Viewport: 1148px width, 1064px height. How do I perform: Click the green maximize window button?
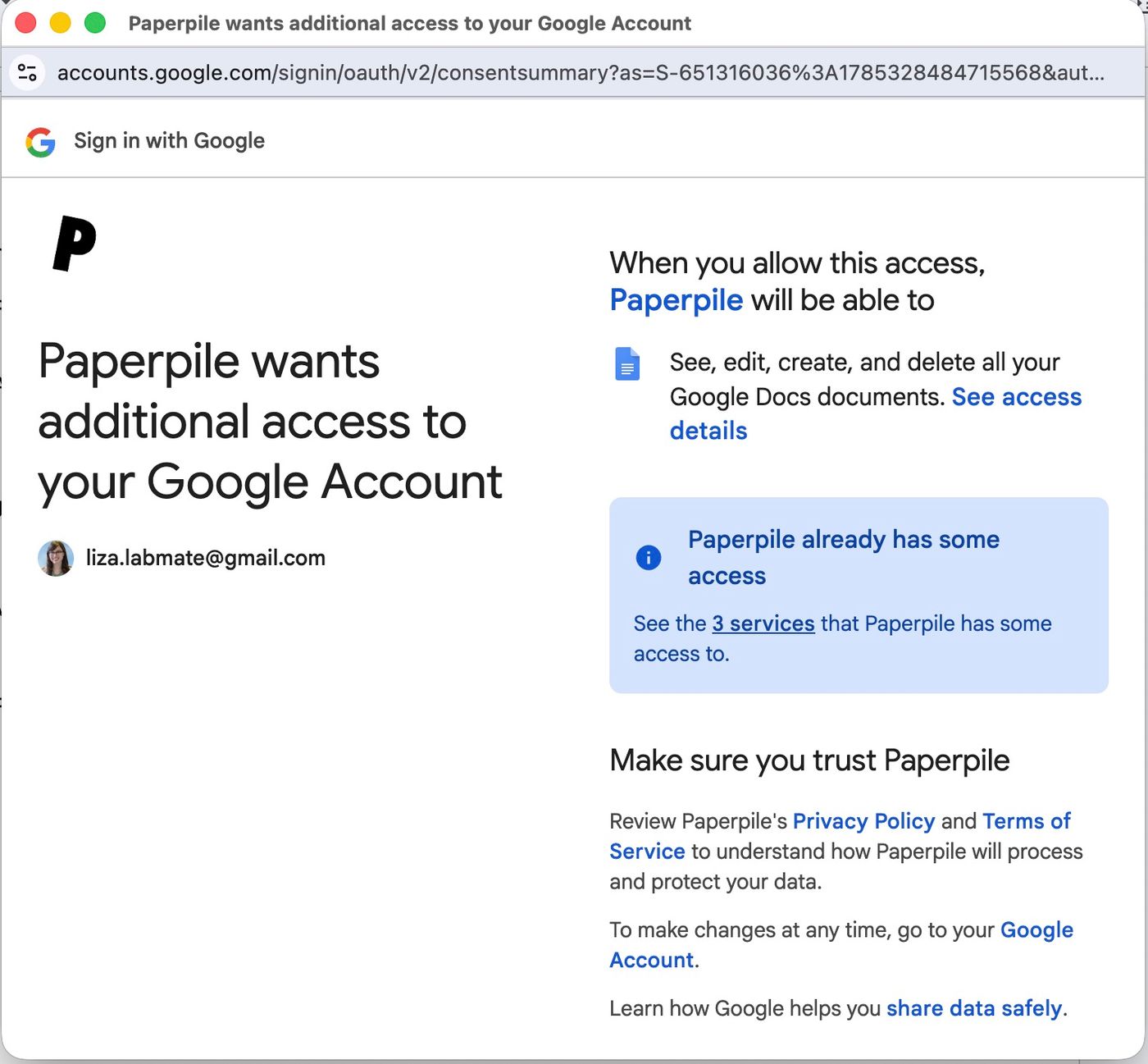click(x=95, y=23)
